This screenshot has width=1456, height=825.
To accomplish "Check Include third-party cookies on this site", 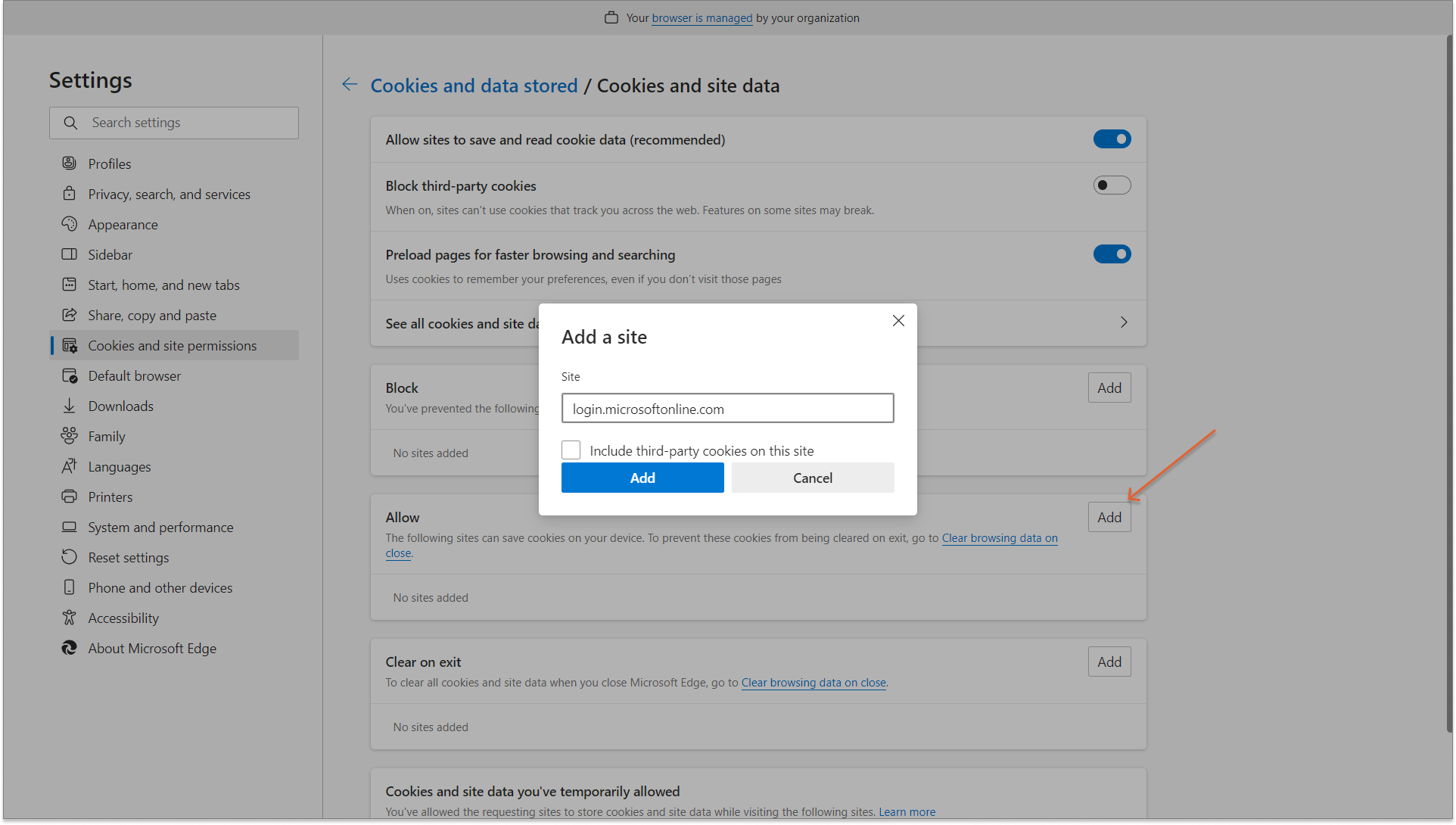I will [571, 450].
